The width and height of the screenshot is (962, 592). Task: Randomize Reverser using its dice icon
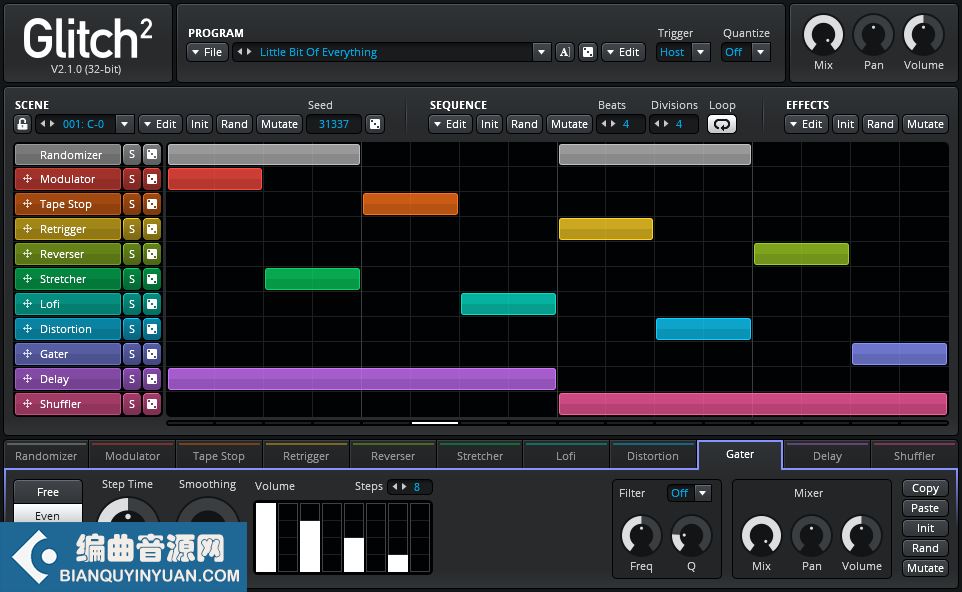click(x=152, y=254)
